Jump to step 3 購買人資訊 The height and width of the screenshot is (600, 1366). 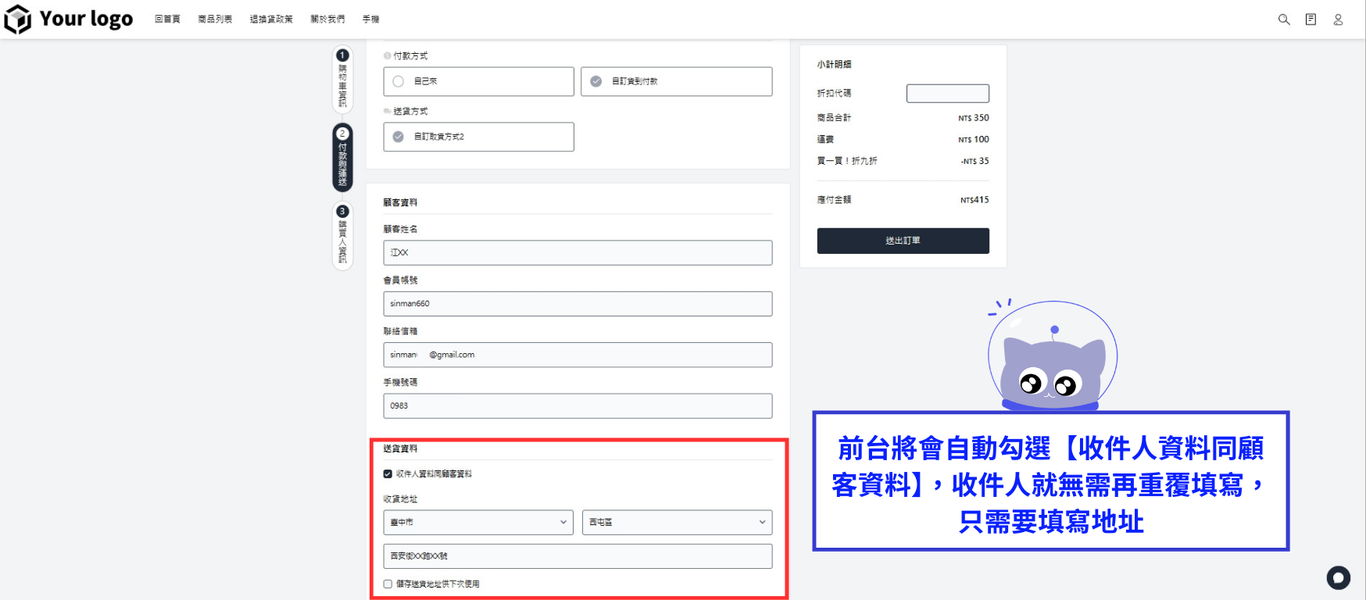click(342, 236)
